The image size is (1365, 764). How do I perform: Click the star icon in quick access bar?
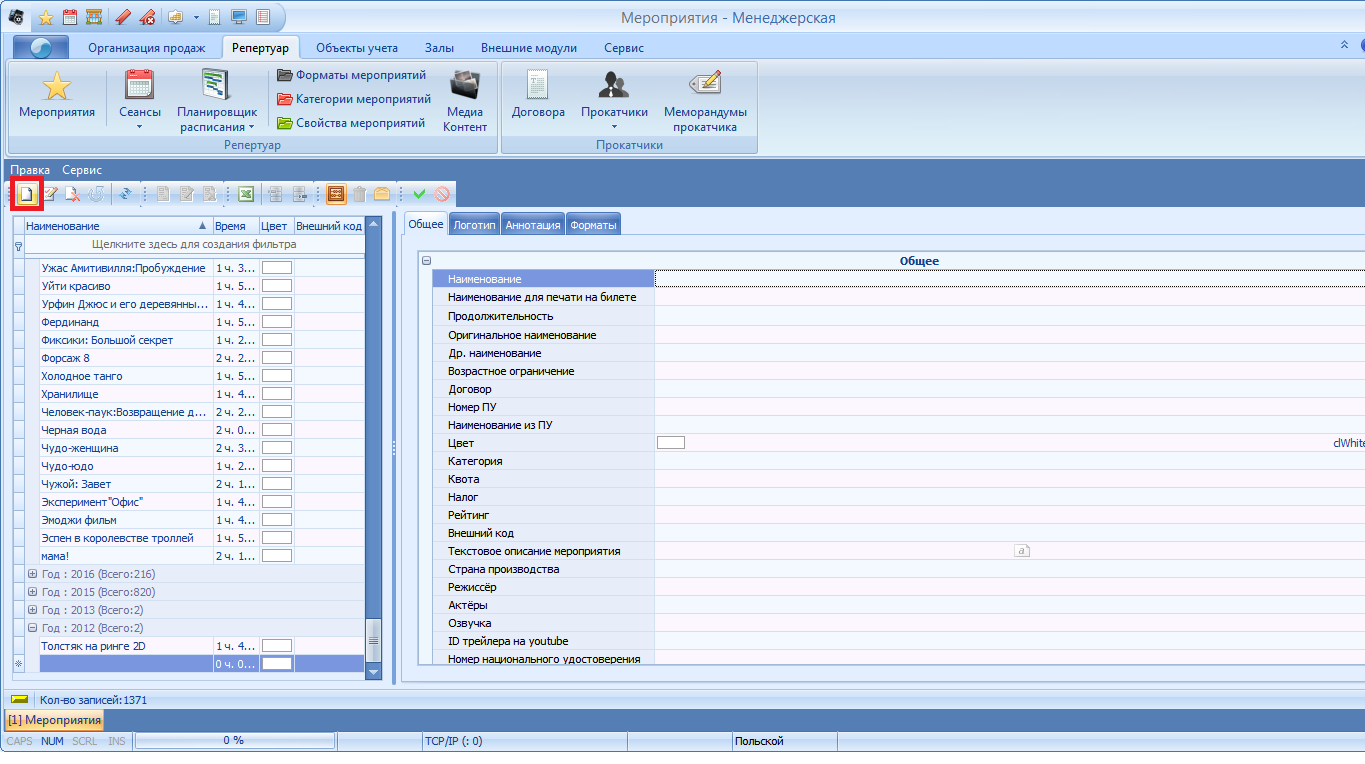46,17
